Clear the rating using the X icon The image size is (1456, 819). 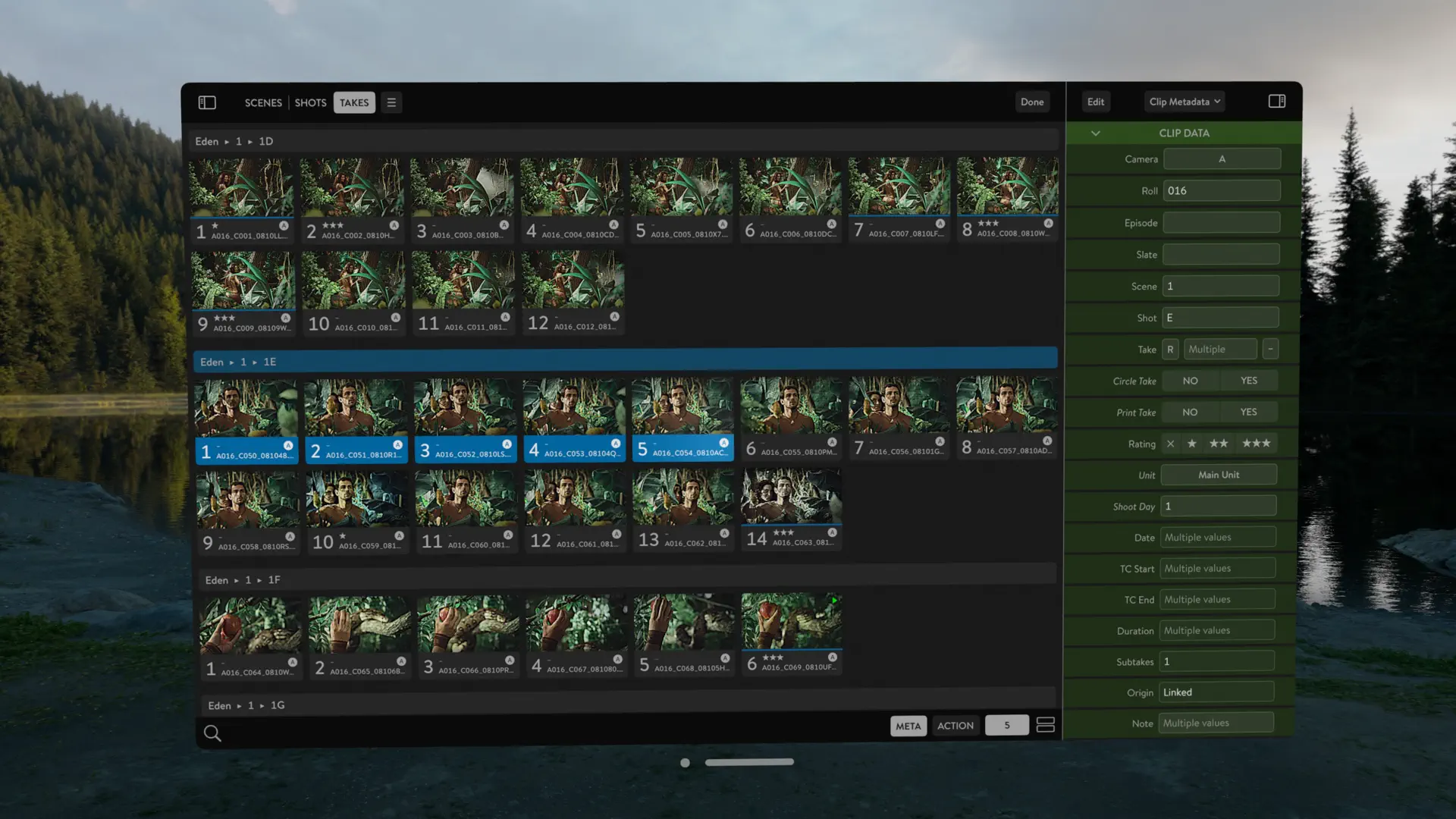tap(1170, 443)
